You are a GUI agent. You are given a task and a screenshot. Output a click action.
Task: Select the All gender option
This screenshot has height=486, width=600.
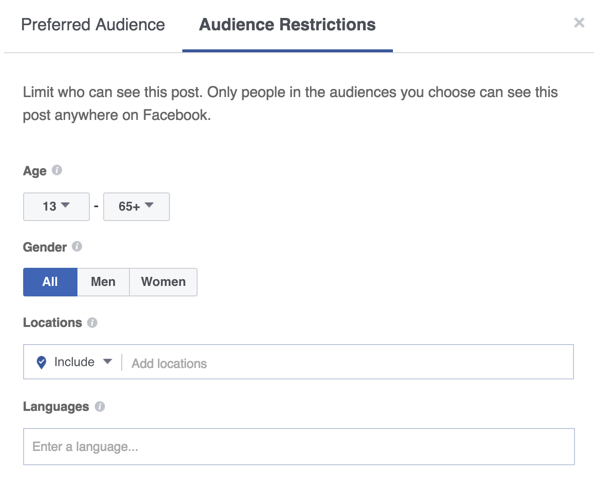(x=50, y=282)
